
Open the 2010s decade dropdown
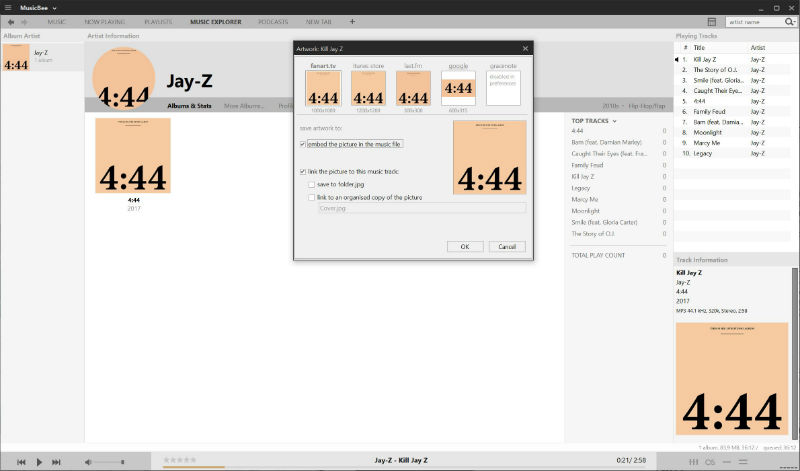click(613, 106)
